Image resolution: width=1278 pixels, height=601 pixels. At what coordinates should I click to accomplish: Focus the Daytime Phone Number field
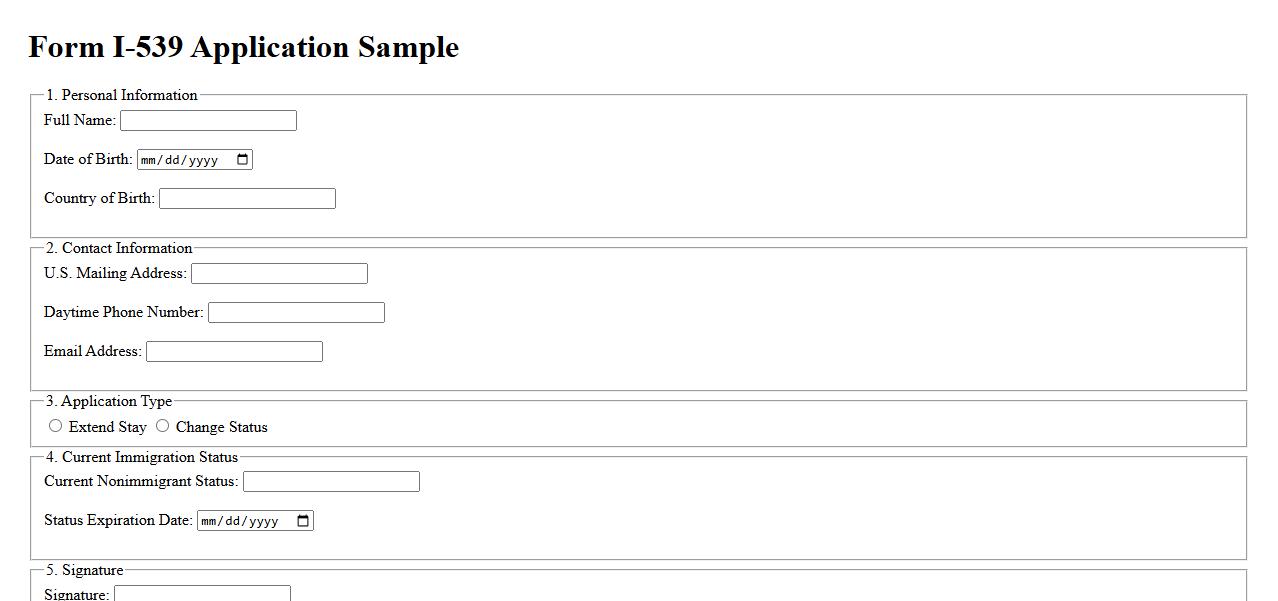296,313
